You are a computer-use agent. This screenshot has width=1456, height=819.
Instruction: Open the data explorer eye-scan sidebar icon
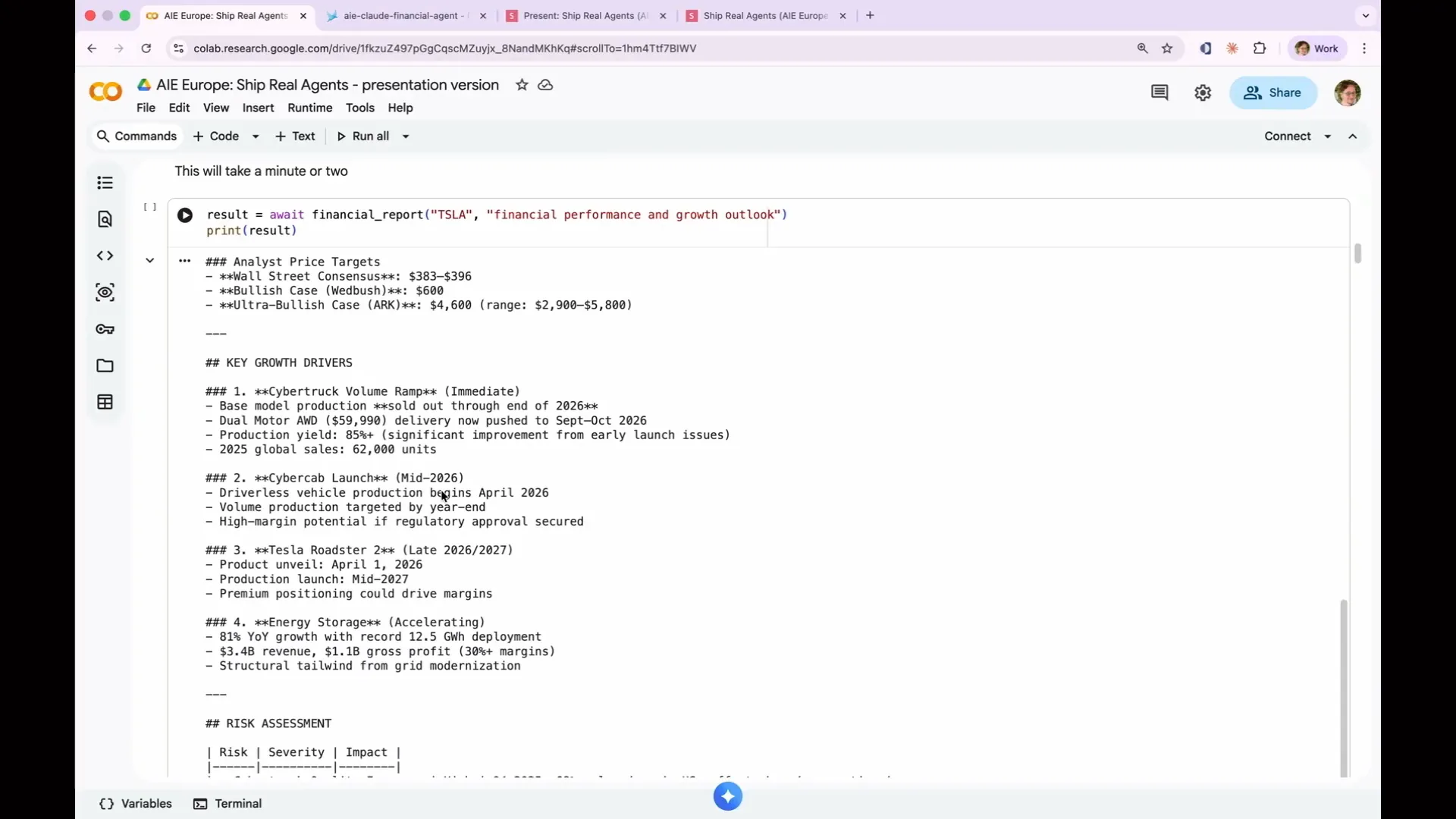point(105,292)
